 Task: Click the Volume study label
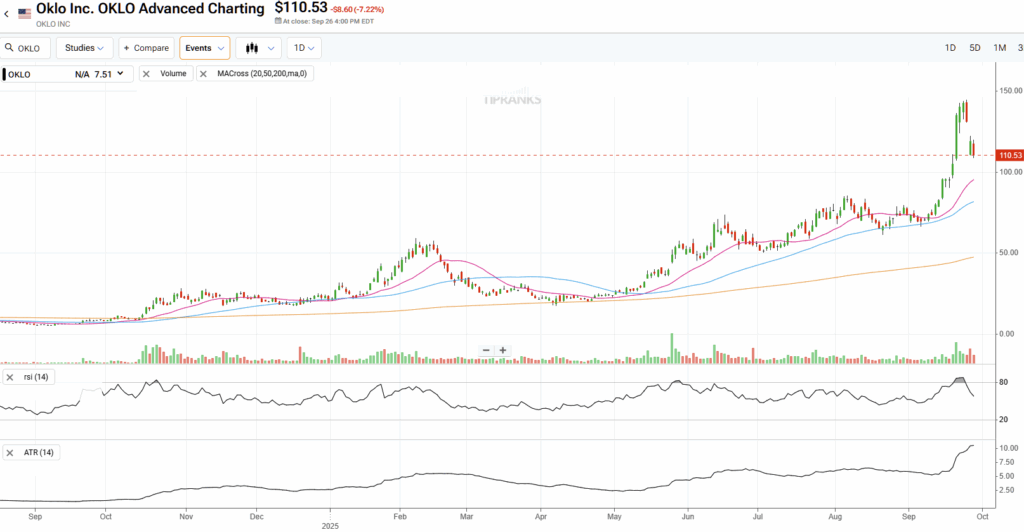173,74
